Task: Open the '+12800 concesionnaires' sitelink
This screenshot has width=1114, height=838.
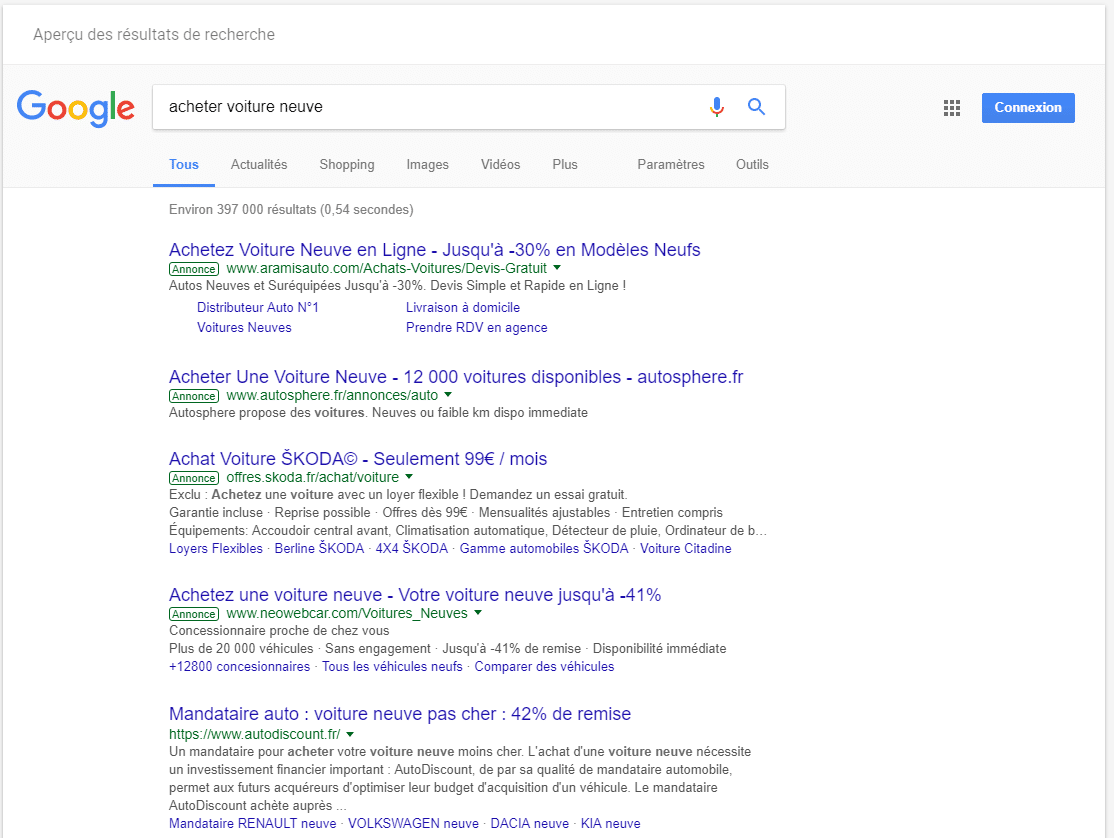Action: pos(239,667)
